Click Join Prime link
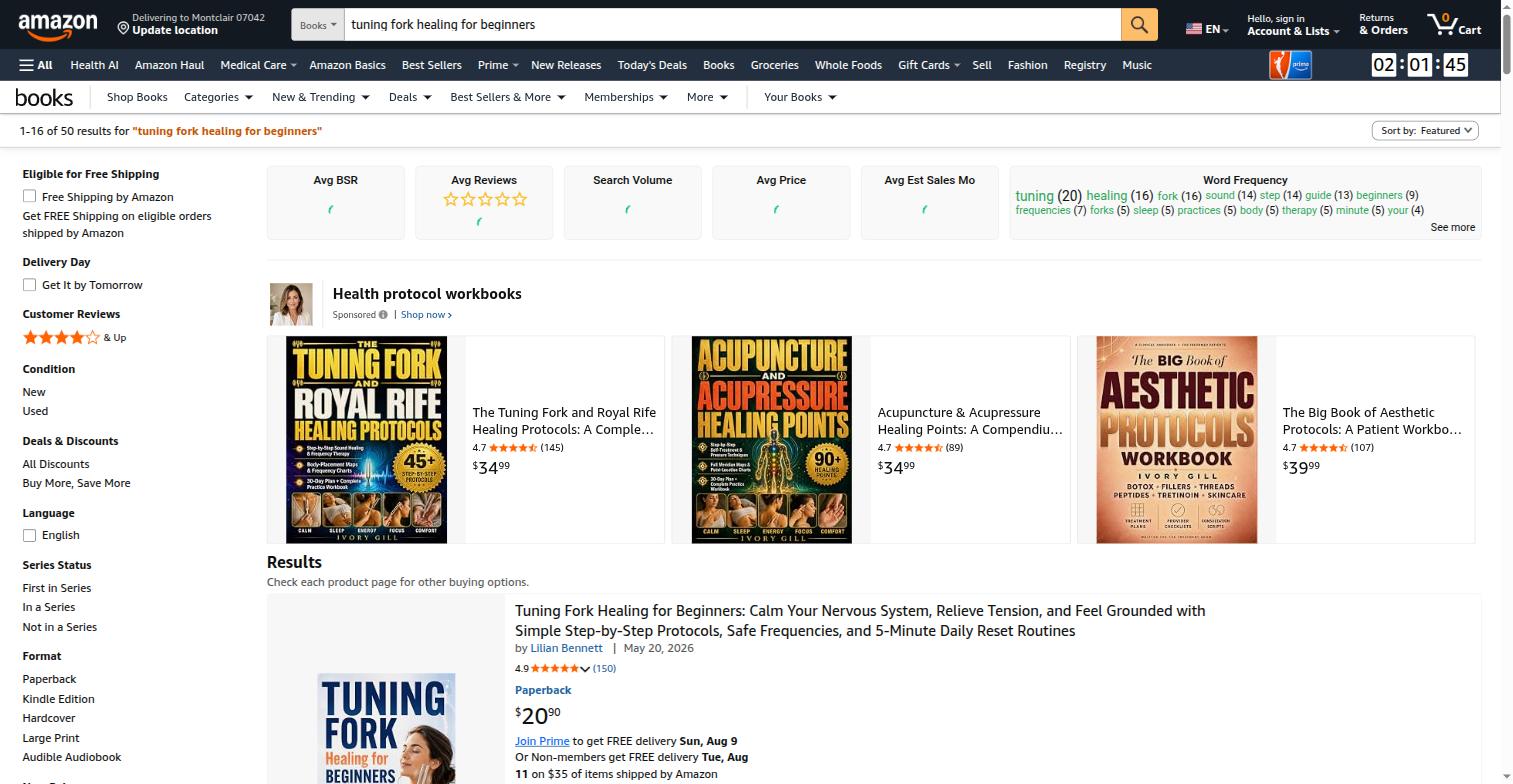The image size is (1513, 784). [x=542, y=741]
